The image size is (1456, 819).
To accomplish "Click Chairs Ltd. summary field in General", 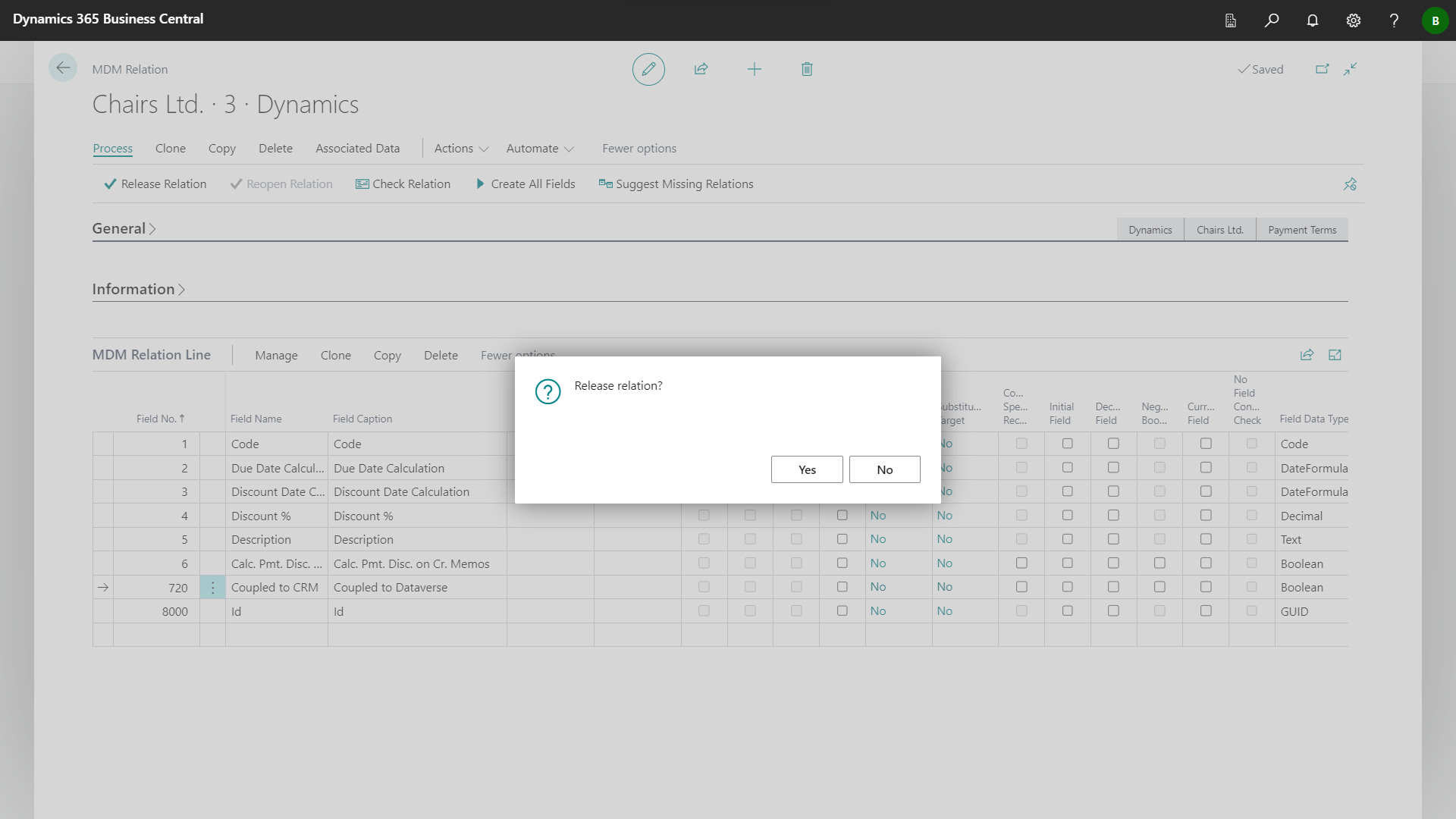I will (1220, 230).
